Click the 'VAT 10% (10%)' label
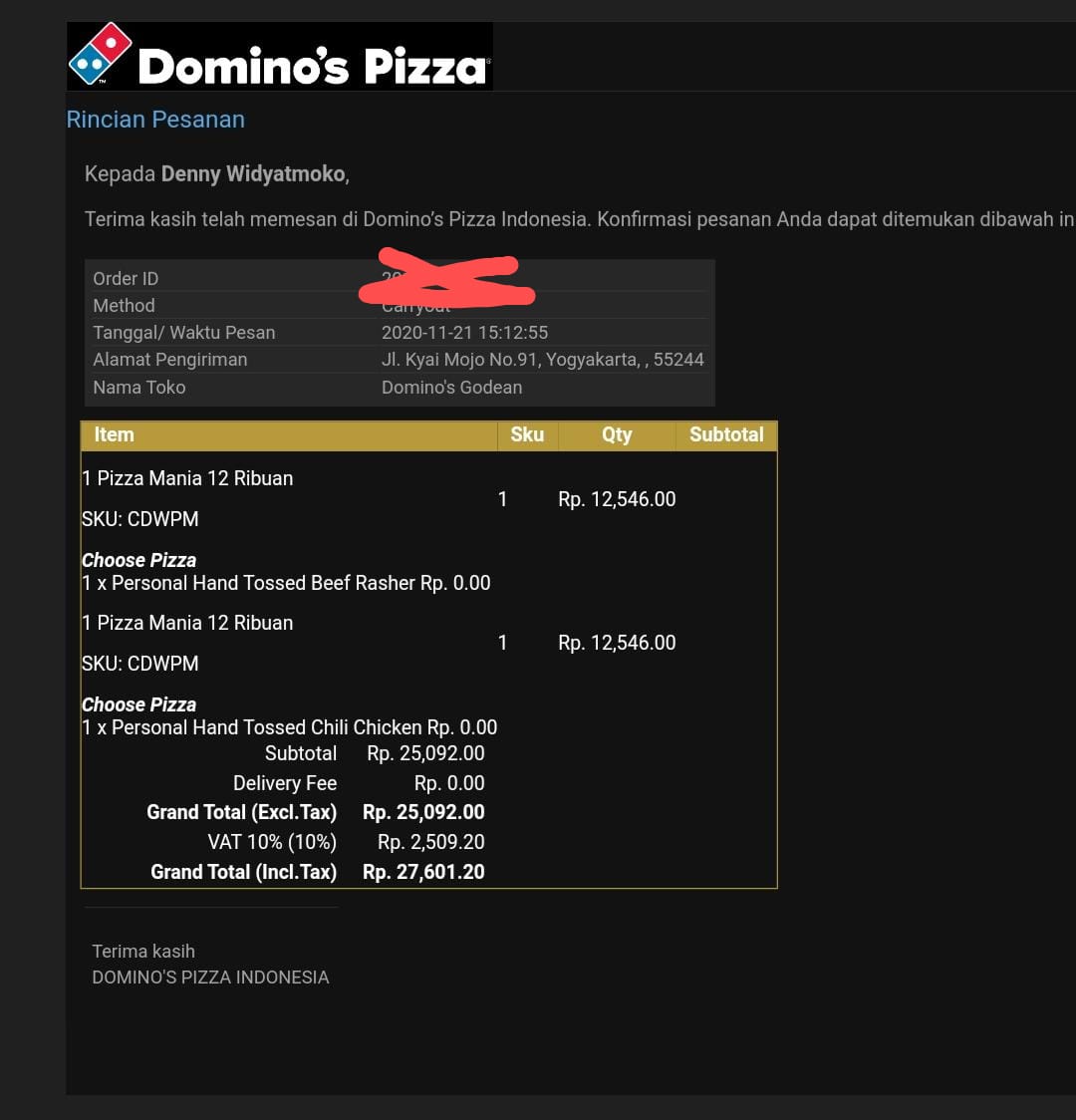Image resolution: width=1076 pixels, height=1120 pixels. click(x=272, y=843)
